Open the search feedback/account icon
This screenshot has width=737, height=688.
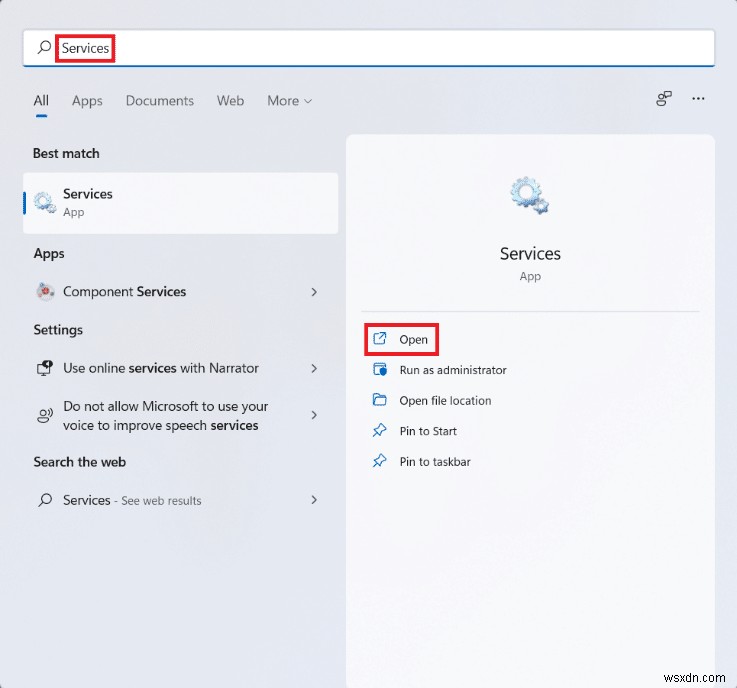point(664,99)
